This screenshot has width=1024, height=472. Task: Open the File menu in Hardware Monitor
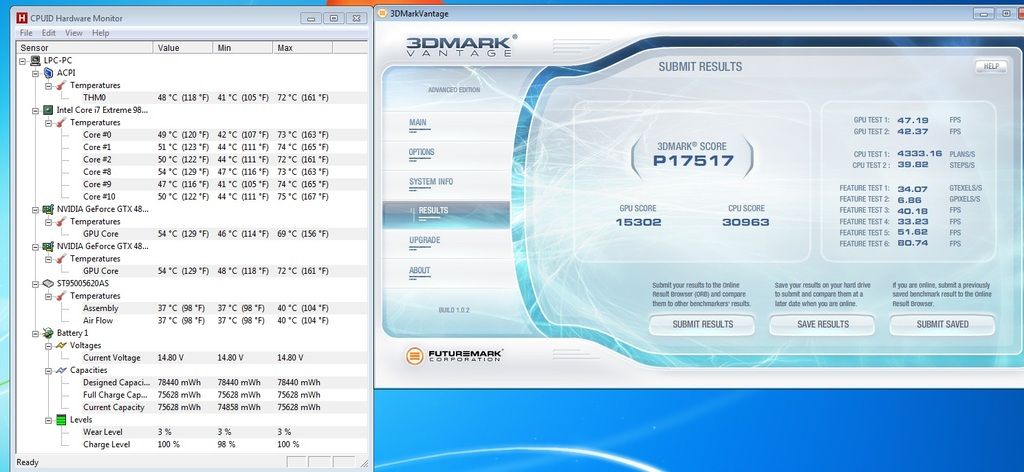tap(26, 33)
